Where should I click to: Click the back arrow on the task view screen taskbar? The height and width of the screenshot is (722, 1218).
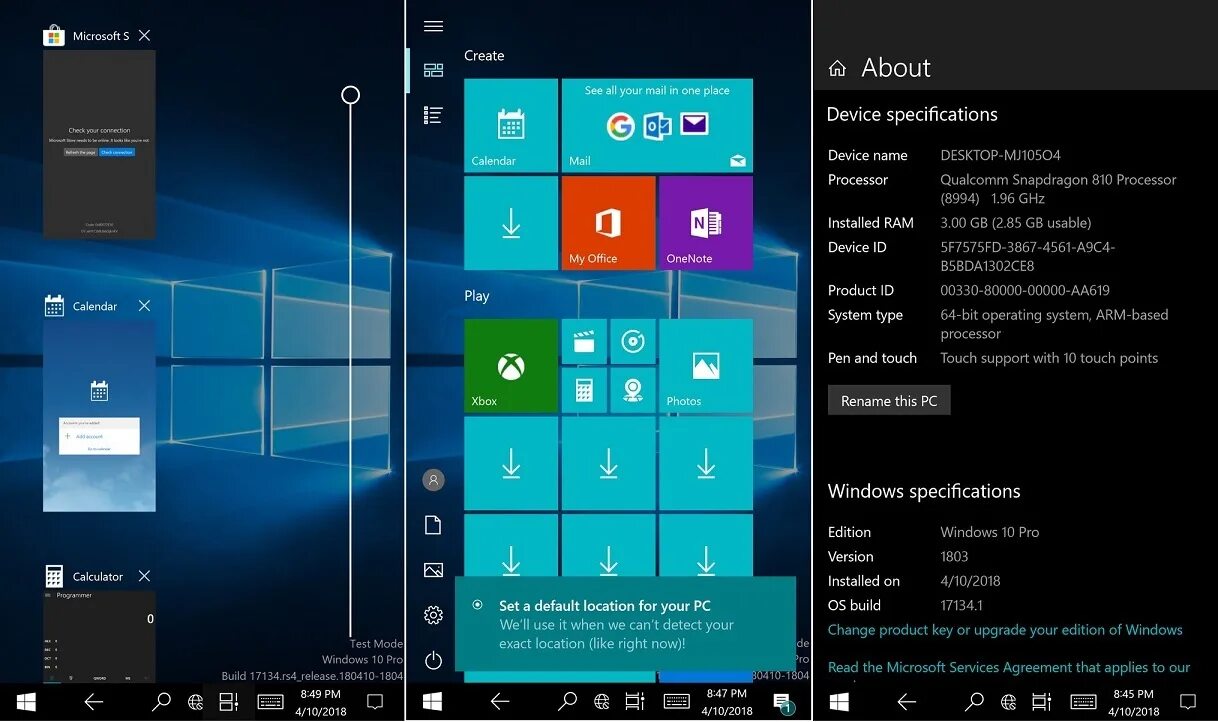click(x=93, y=702)
